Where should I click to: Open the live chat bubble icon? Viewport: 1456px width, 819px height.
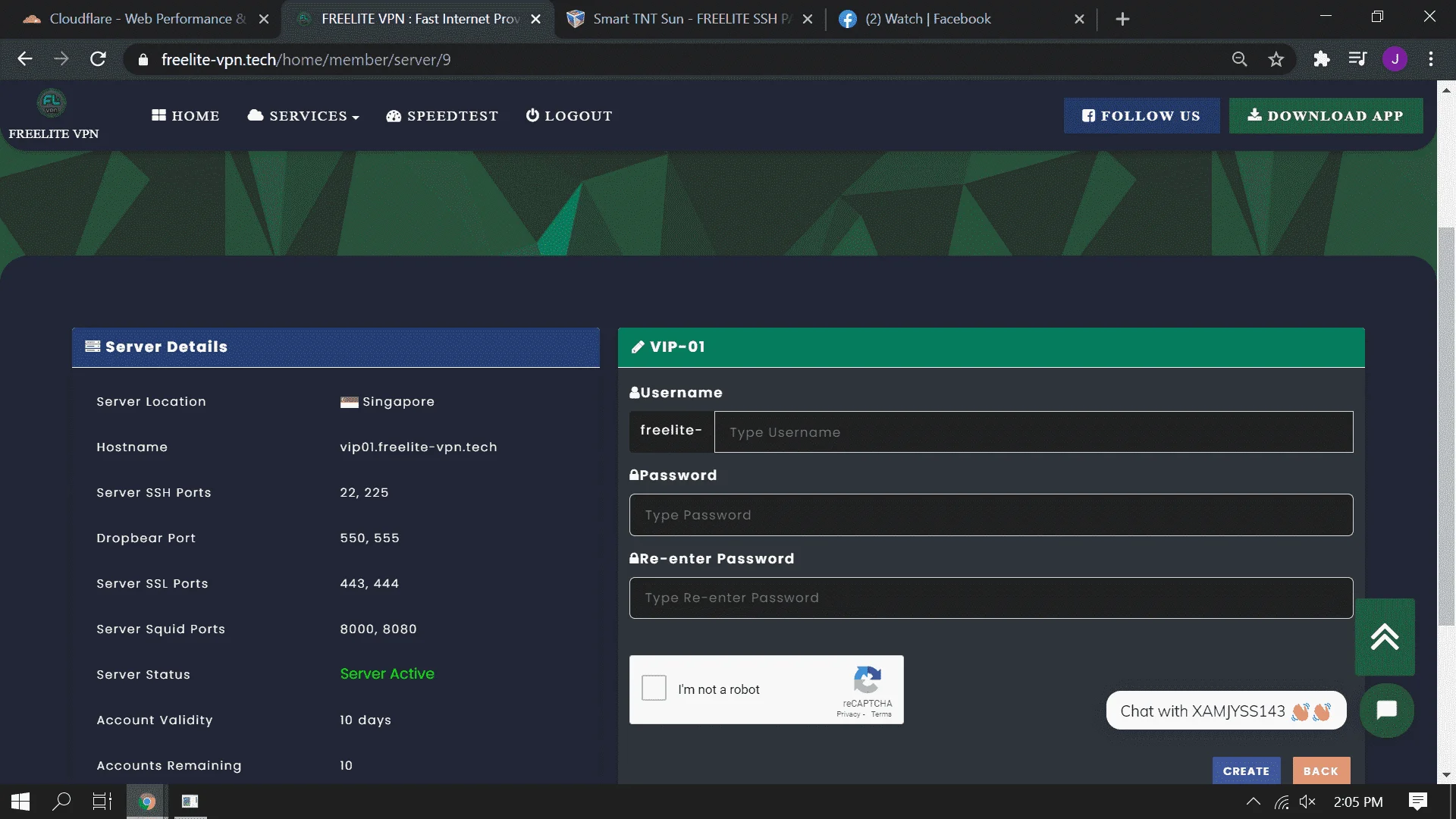pyautogui.click(x=1387, y=711)
